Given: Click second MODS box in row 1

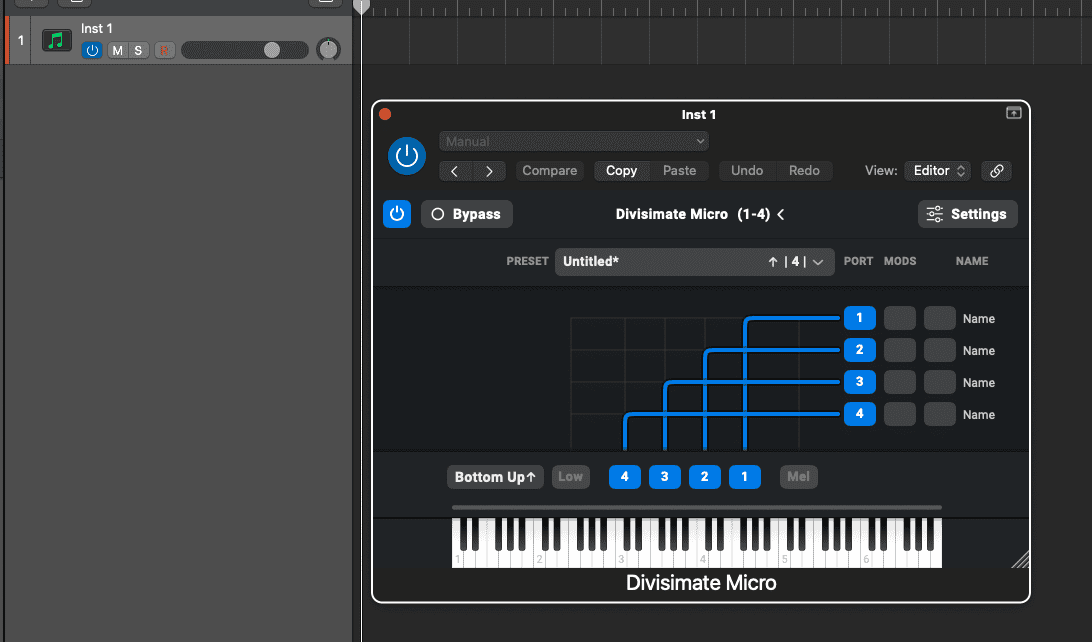Looking at the screenshot, I should coord(939,318).
